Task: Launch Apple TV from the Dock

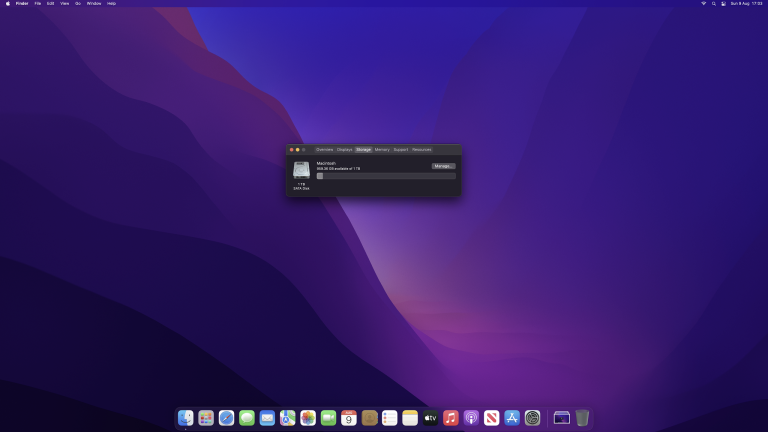Action: pyautogui.click(x=431, y=418)
